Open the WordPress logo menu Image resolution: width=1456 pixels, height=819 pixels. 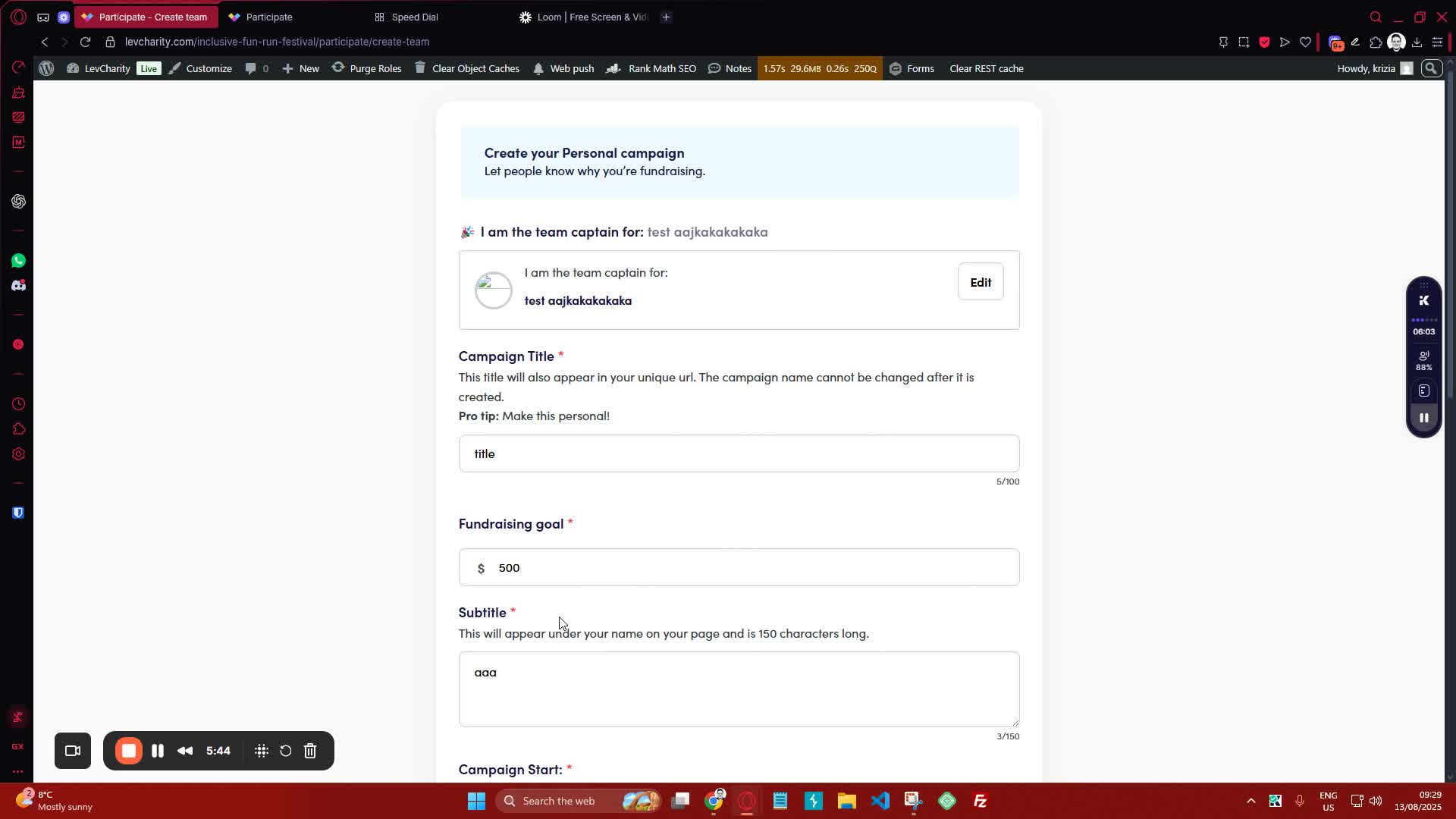click(46, 68)
